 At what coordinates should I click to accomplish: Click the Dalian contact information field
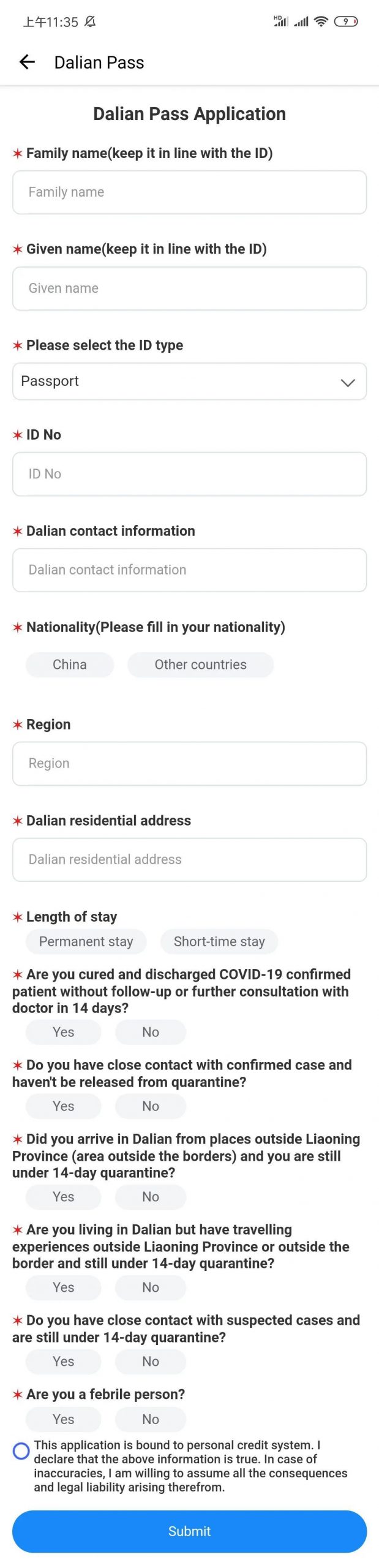pos(190,570)
